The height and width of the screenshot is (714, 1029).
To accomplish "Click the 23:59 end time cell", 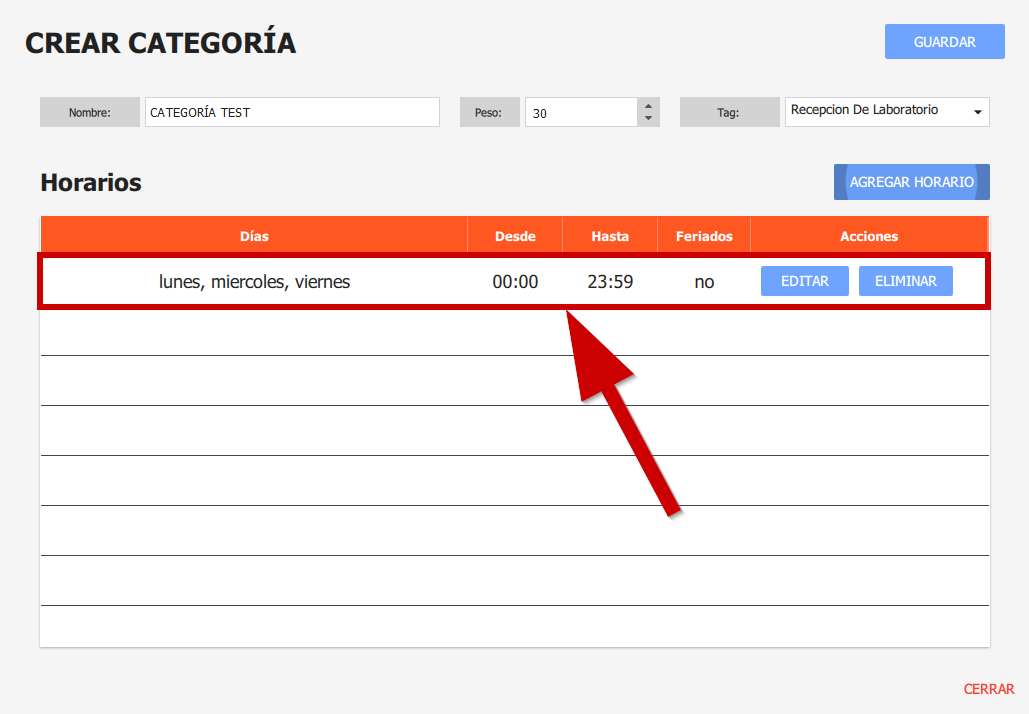I will [610, 282].
